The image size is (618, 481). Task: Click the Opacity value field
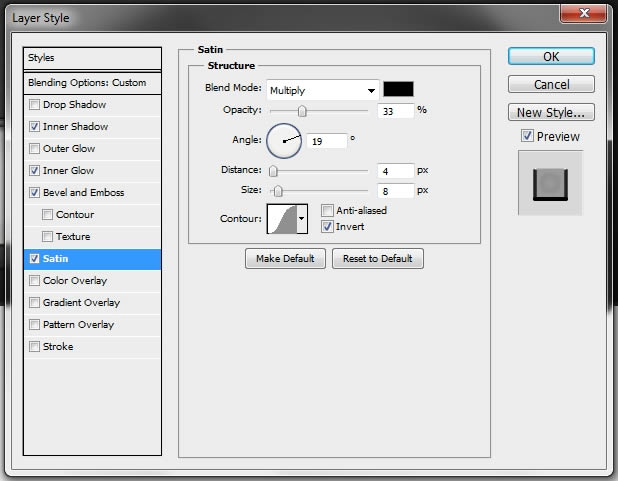(396, 111)
